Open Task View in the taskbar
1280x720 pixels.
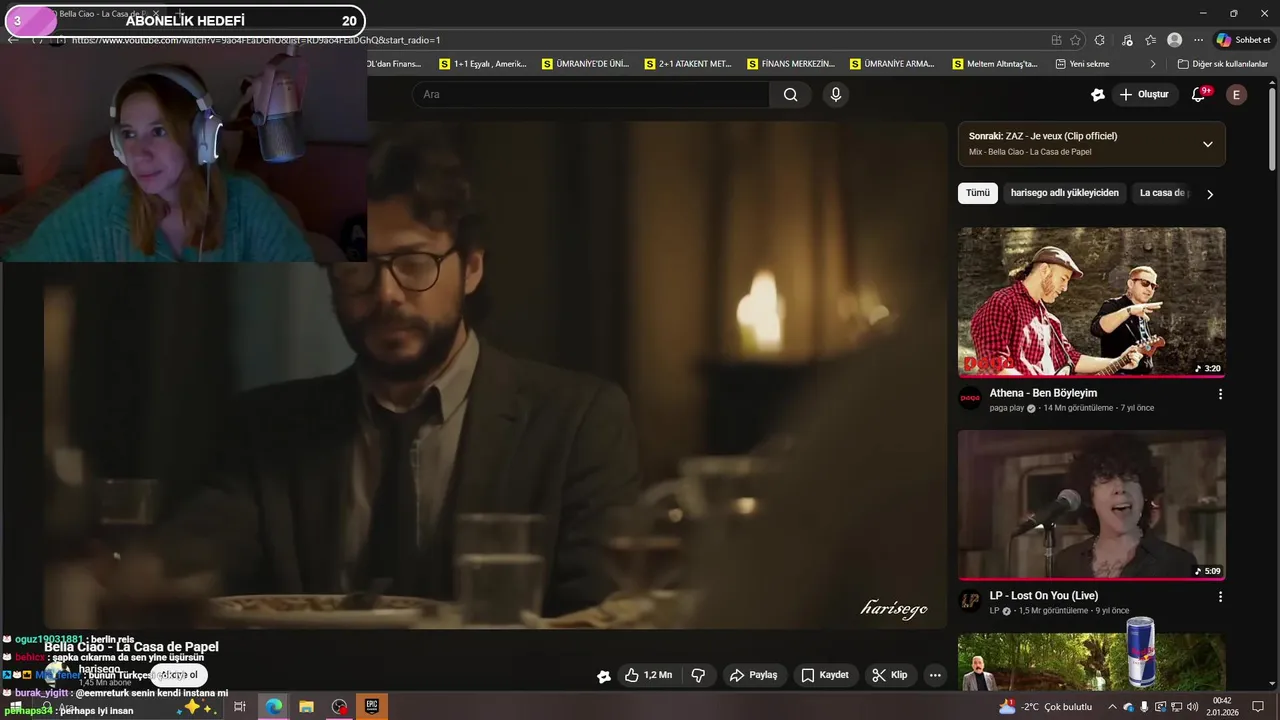tap(240, 707)
